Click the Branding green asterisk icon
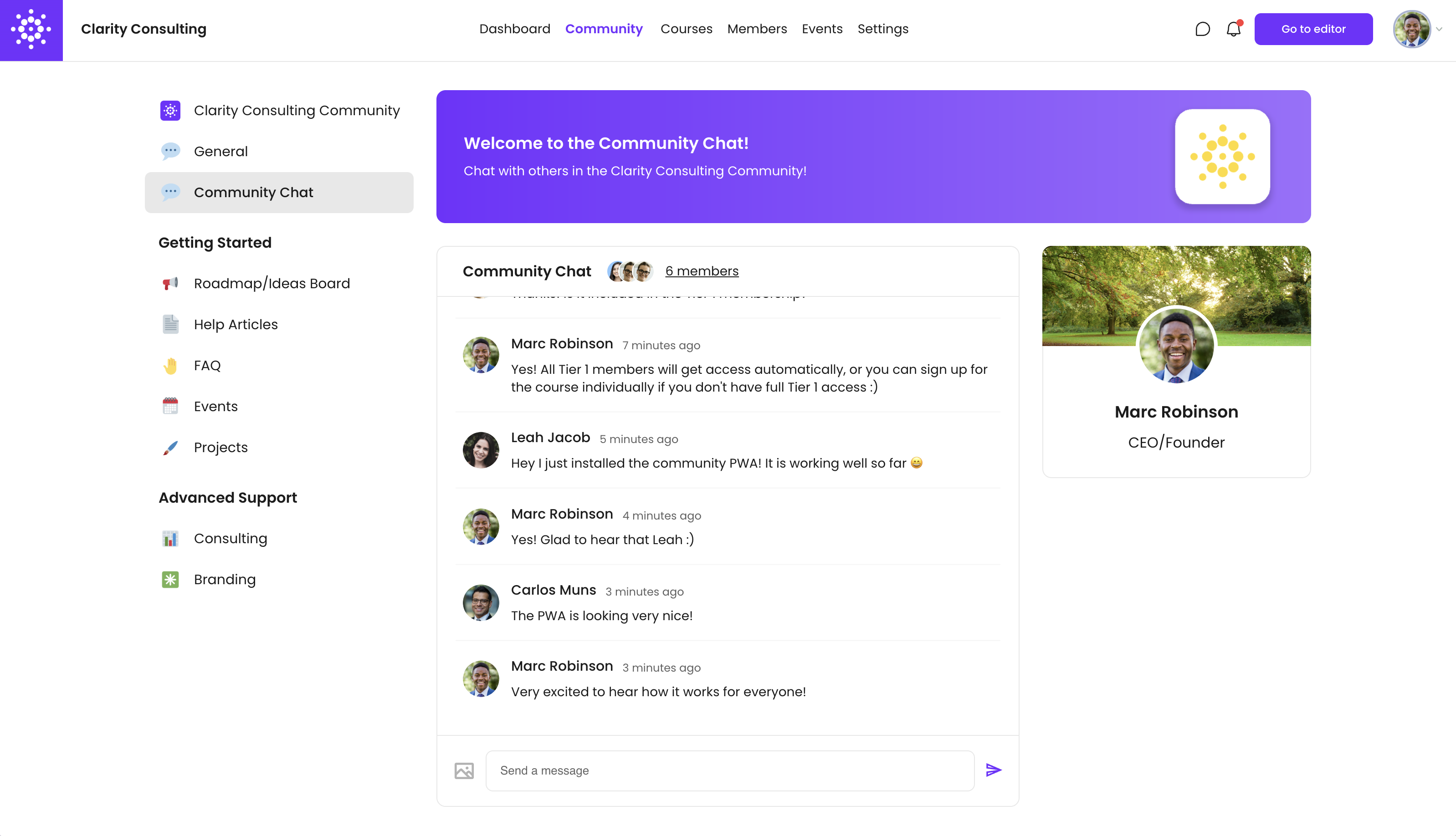Viewport: 1456px width, 836px height. [170, 579]
